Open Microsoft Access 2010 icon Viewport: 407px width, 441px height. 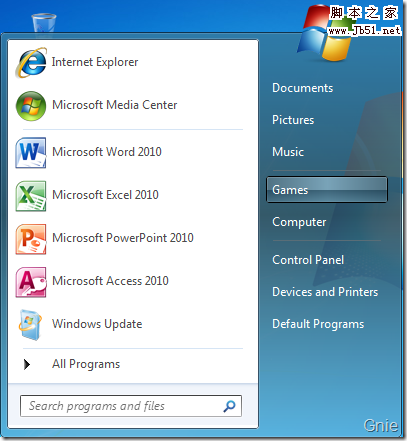[x=31, y=282]
